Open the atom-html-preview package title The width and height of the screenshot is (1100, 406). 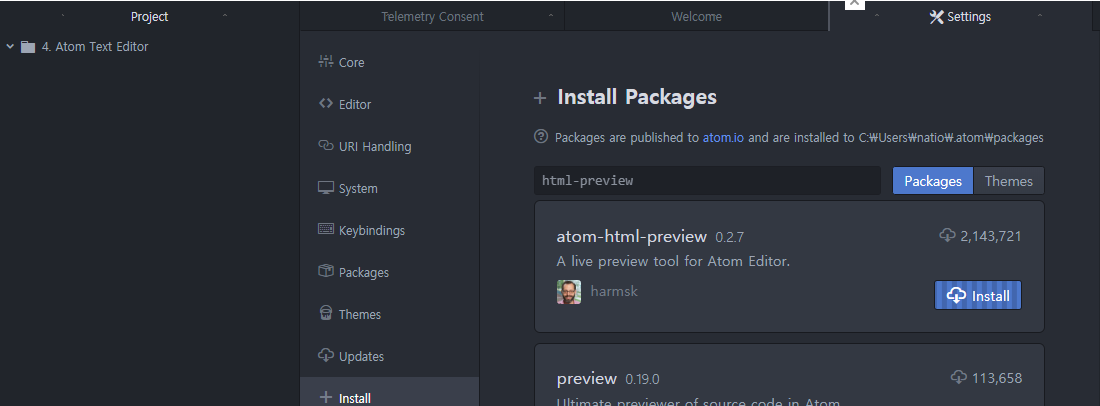click(631, 236)
